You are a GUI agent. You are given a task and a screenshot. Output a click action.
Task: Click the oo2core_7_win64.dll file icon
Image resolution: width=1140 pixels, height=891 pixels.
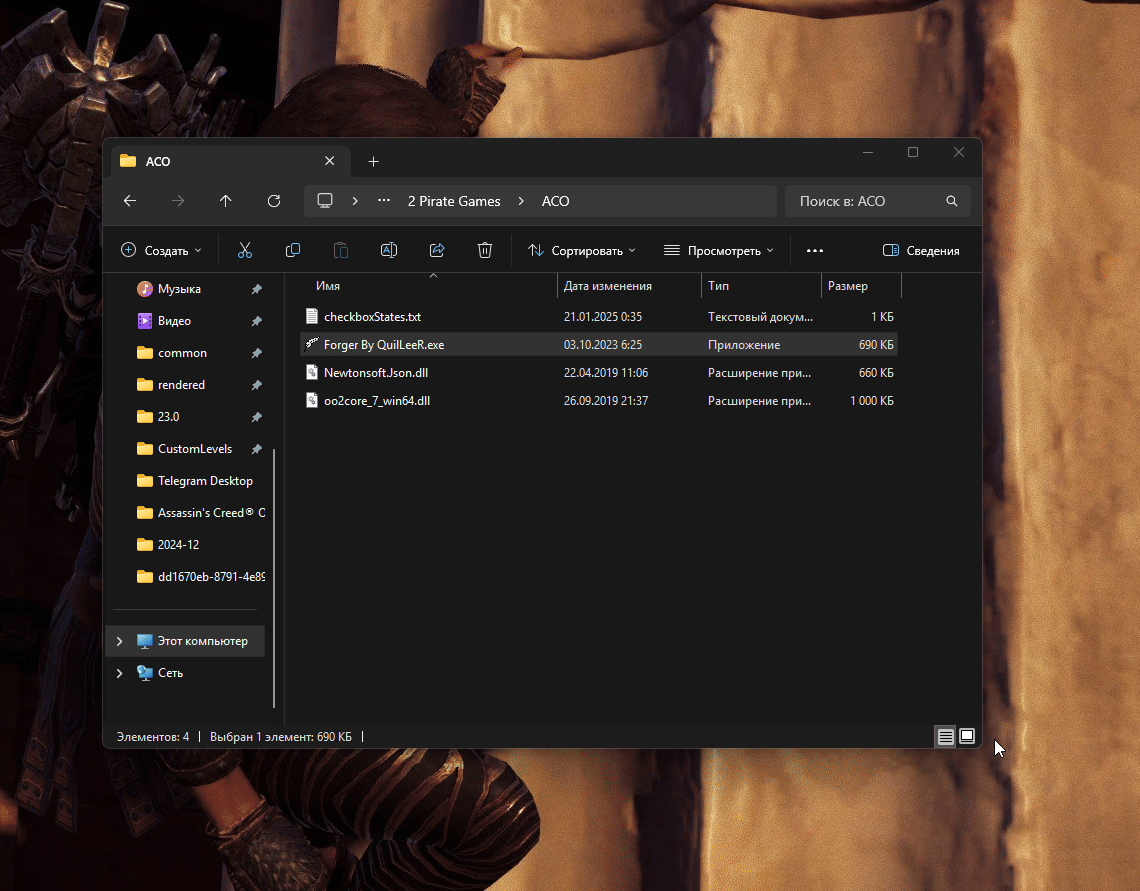(x=312, y=400)
